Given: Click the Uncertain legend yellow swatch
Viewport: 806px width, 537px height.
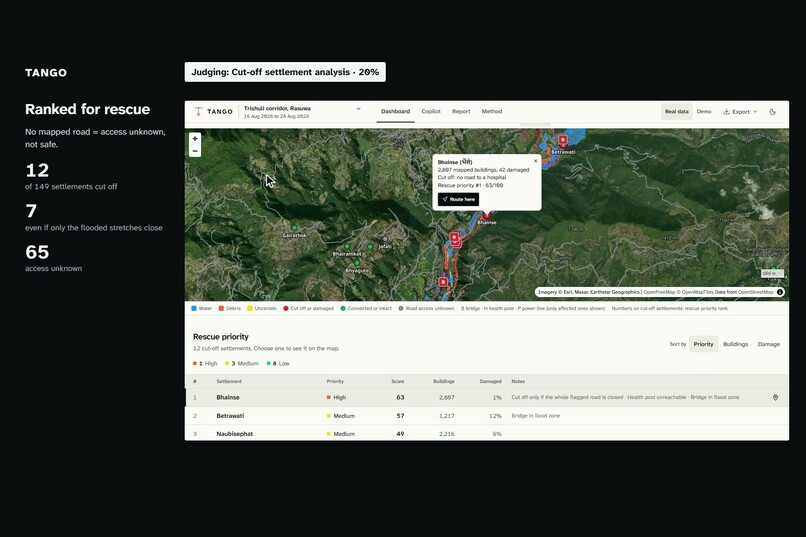Looking at the screenshot, I should pos(250,308).
